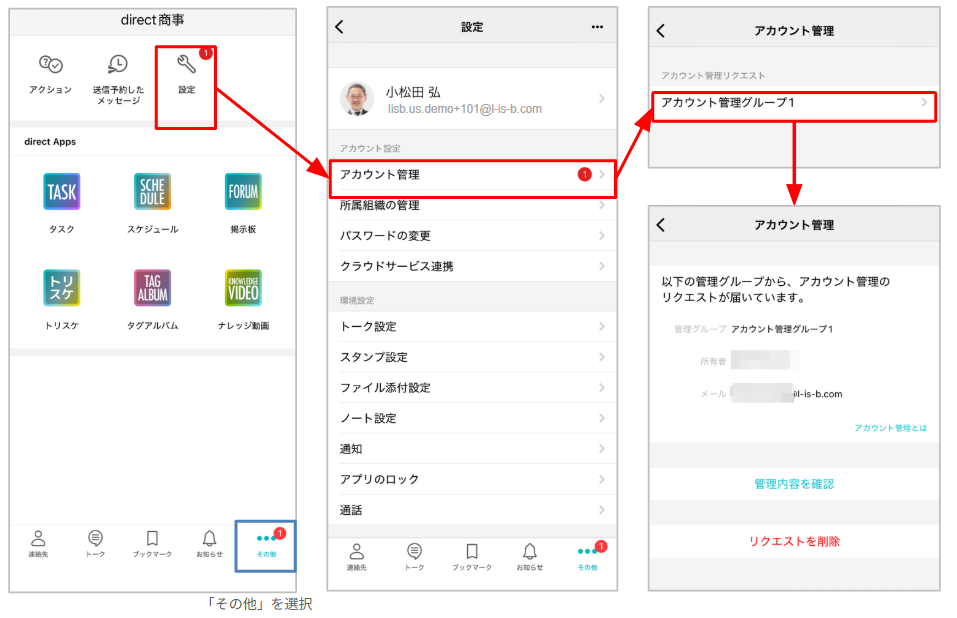Screen dimensions: 957x618
Task: Expand the スタンプ設定 chevron
Action: click(602, 357)
